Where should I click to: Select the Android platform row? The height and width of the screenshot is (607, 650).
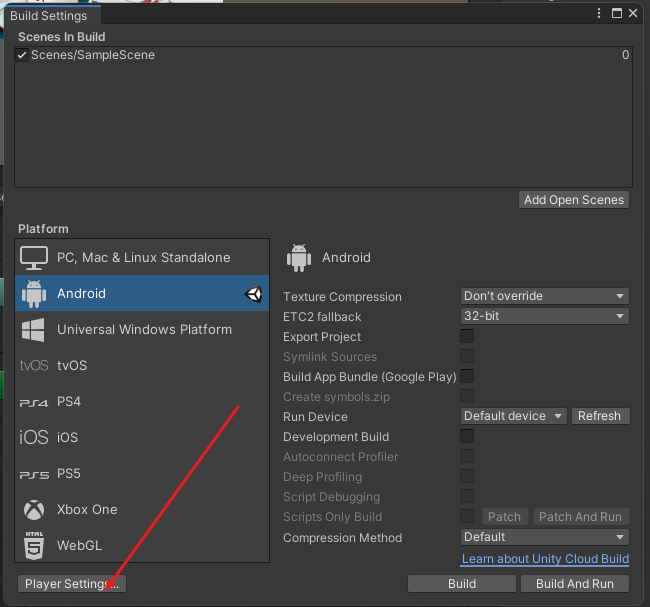[x=142, y=294]
